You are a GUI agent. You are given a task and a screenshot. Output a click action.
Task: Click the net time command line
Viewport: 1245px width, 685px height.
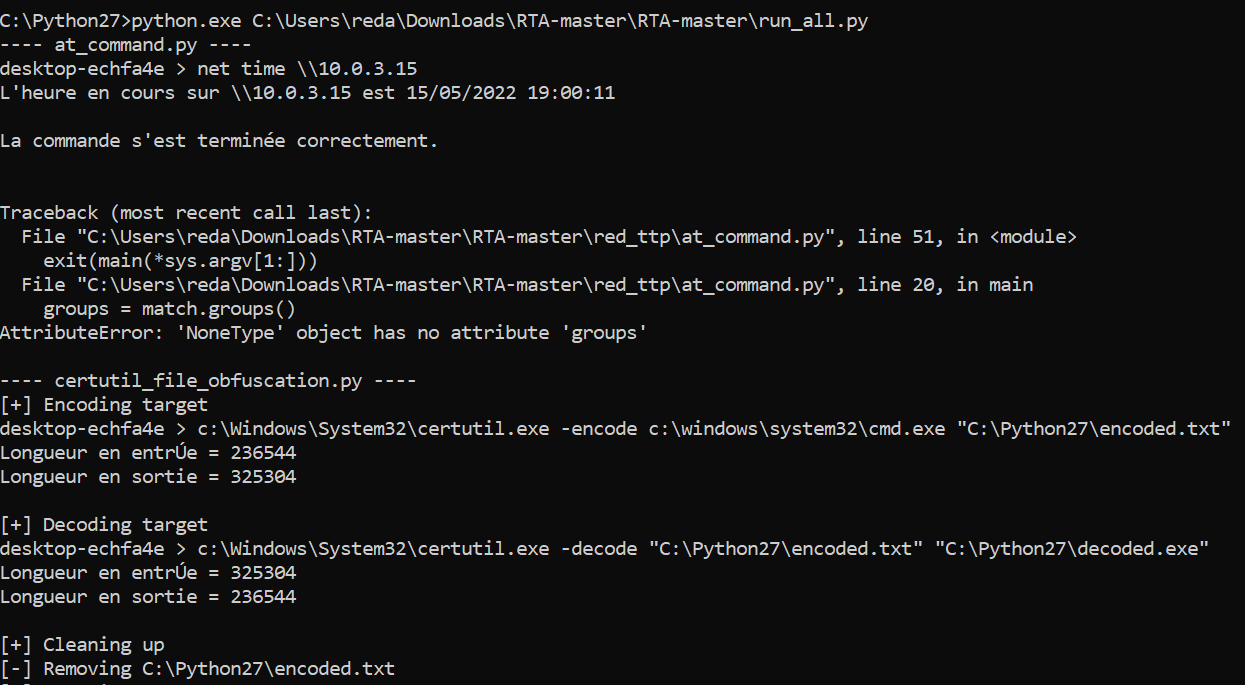(x=208, y=69)
